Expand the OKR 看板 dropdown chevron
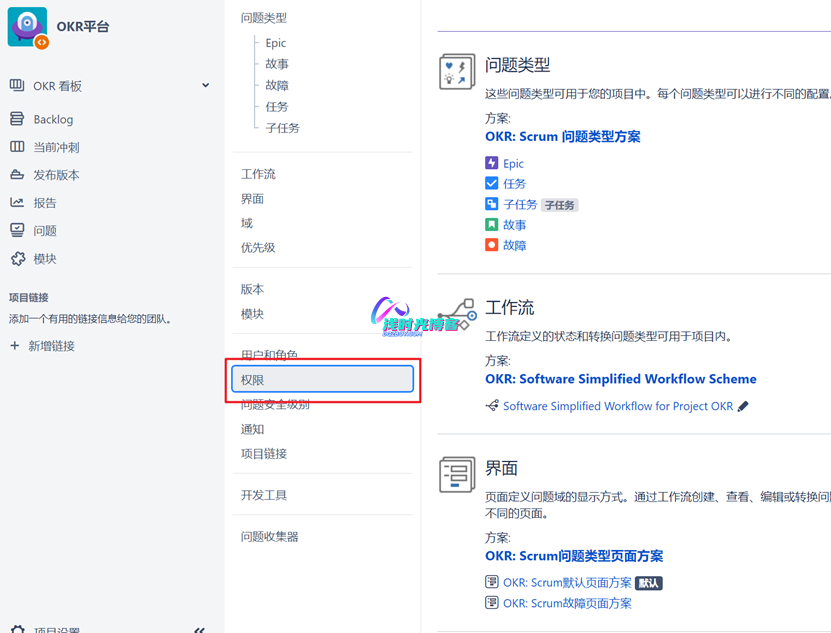 (x=205, y=86)
